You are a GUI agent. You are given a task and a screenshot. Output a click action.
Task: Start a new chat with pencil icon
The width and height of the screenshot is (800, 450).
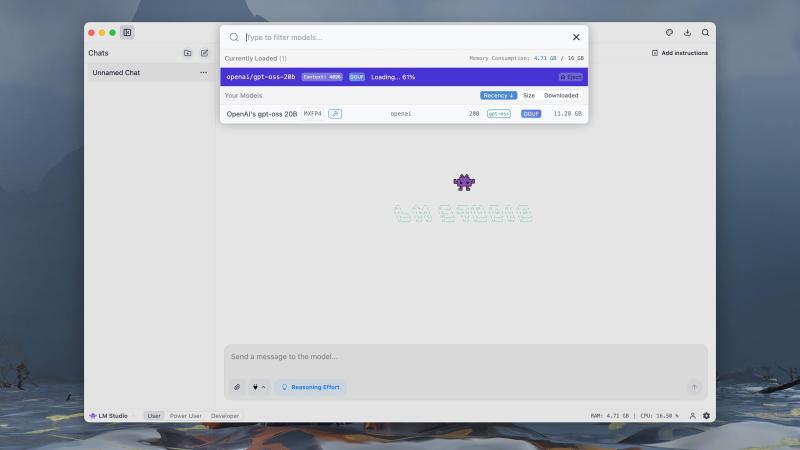(x=204, y=53)
